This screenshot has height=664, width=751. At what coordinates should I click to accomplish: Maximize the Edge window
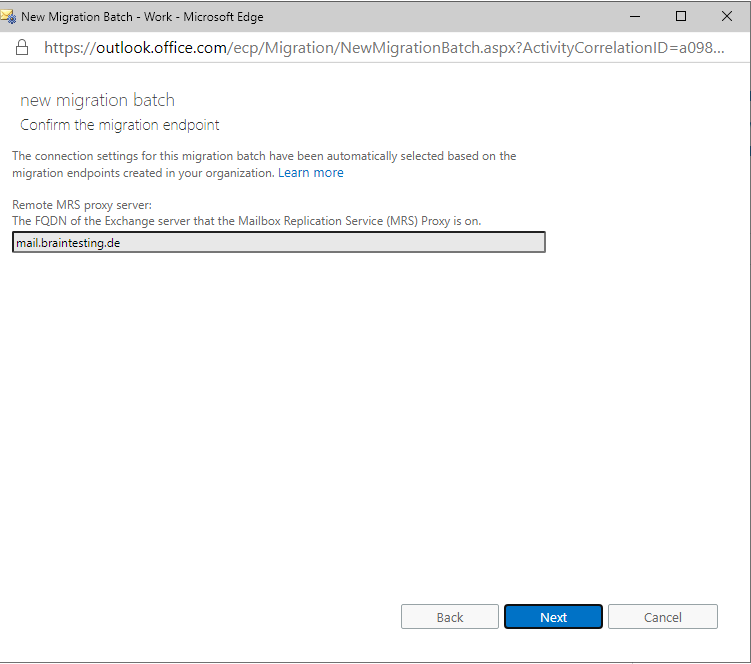[x=681, y=16]
